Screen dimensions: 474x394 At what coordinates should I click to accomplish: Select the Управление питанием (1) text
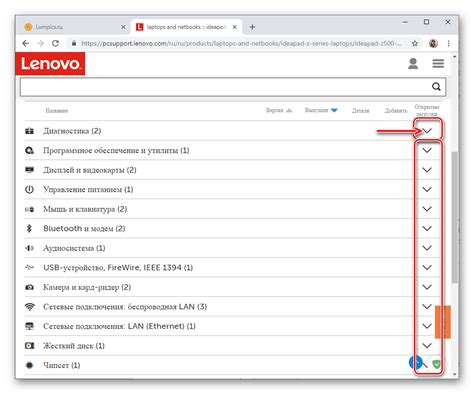click(x=88, y=190)
